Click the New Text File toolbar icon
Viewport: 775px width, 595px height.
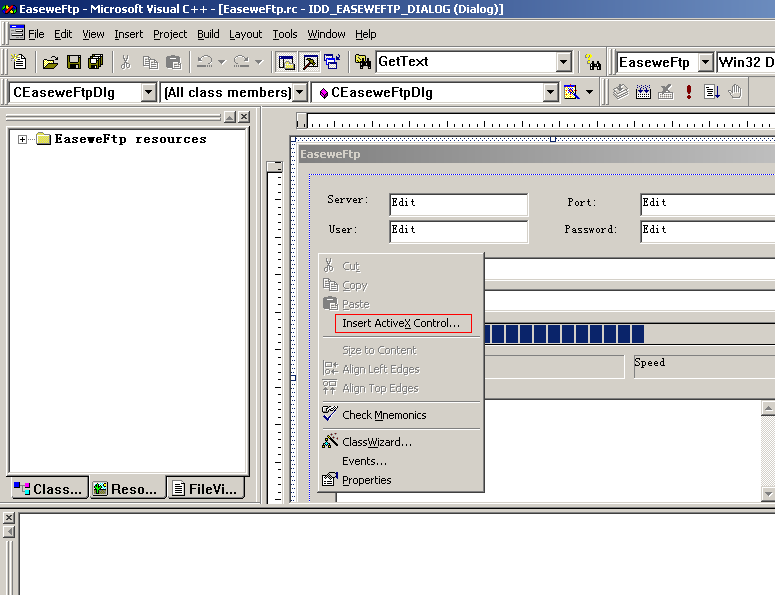[x=19, y=62]
